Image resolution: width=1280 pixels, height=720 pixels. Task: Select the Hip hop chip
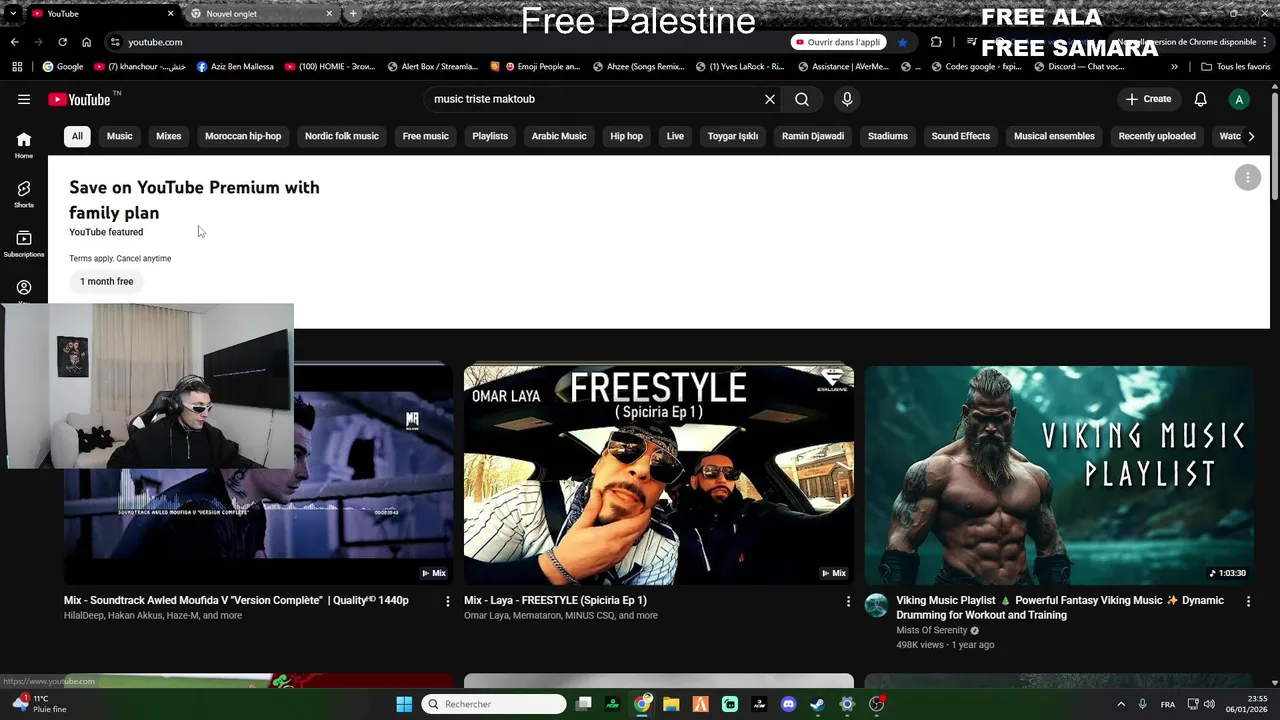point(627,136)
